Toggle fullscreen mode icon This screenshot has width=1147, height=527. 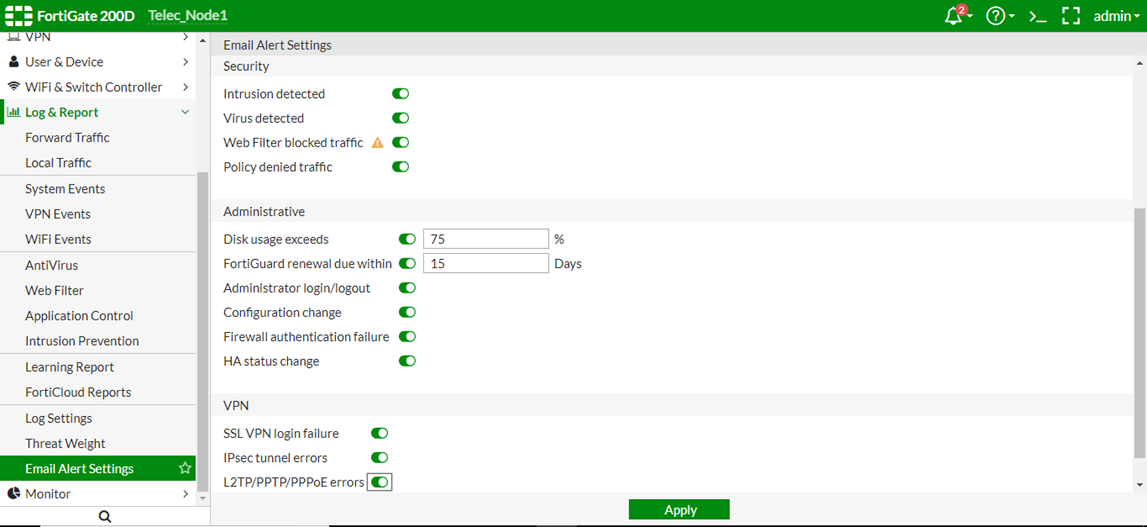coord(1070,16)
